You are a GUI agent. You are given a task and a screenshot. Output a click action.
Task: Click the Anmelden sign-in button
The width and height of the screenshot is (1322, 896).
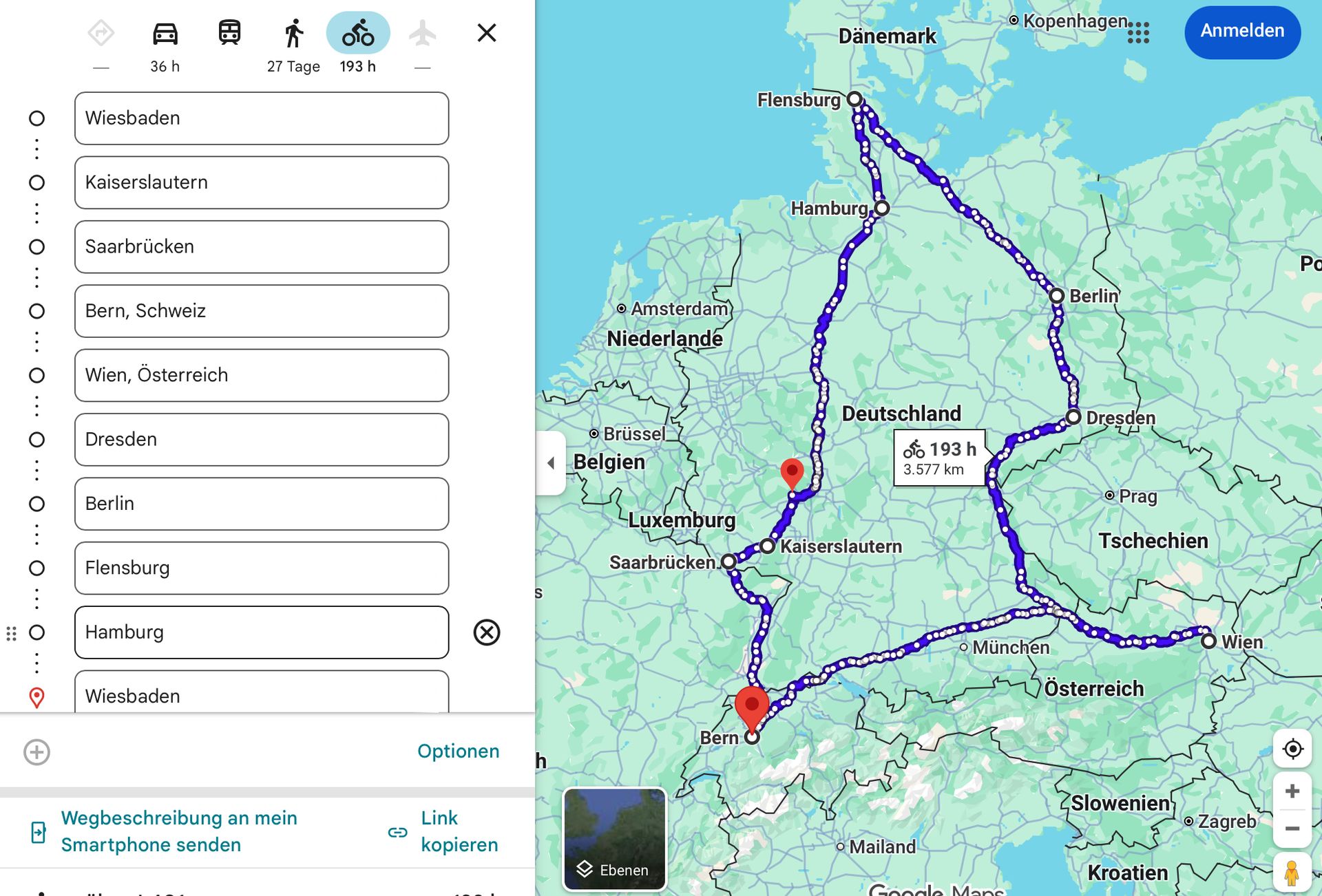point(1242,32)
